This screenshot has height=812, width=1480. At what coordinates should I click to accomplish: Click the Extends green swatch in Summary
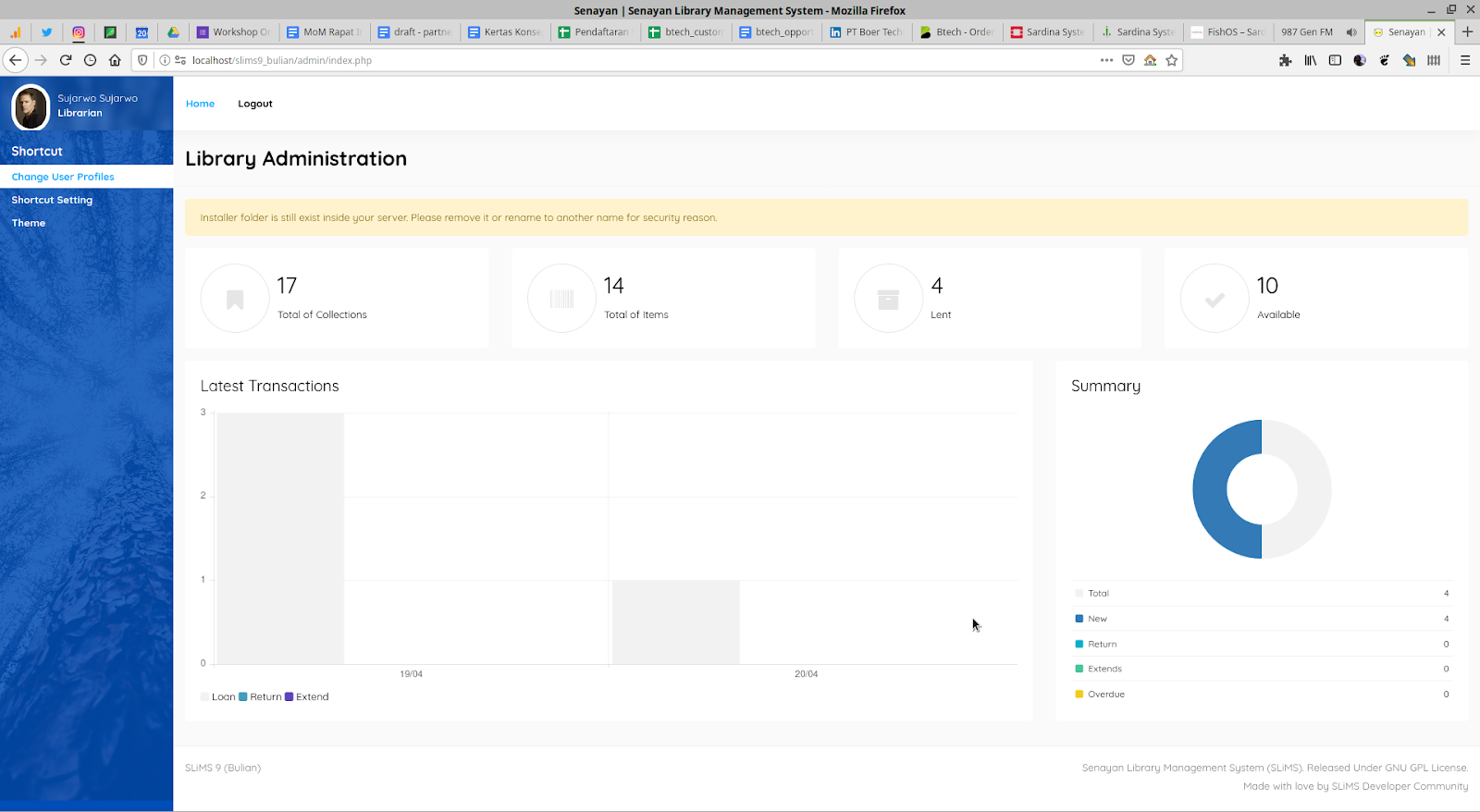tap(1079, 669)
